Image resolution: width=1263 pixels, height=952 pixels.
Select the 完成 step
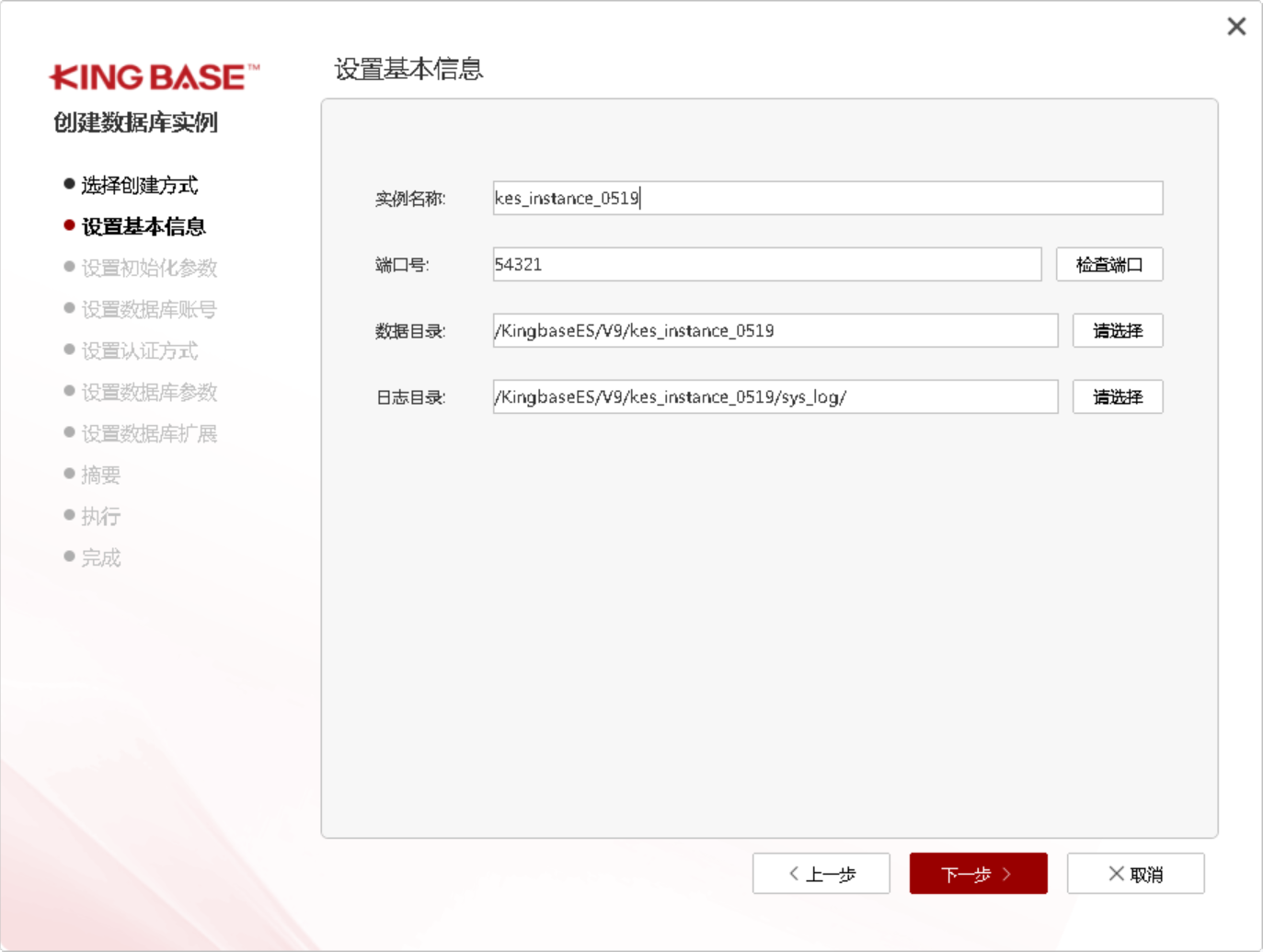click(x=92, y=557)
